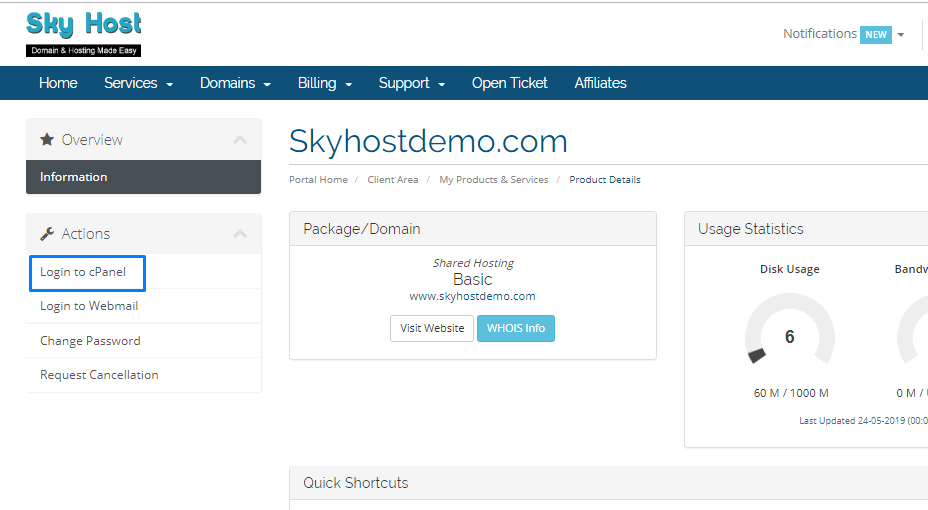Collapse the Overview panel chevron
The image size is (928, 510).
(240, 140)
